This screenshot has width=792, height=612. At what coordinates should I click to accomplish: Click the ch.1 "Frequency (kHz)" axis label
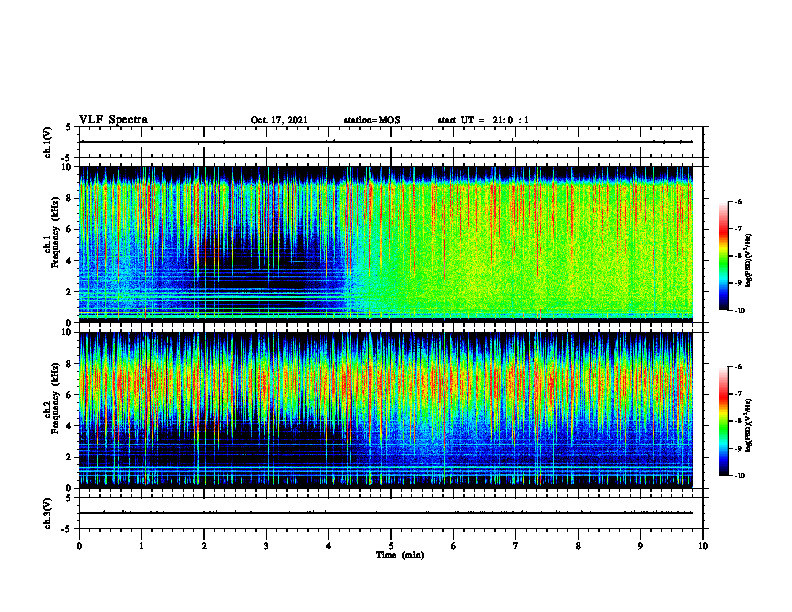pos(55,233)
